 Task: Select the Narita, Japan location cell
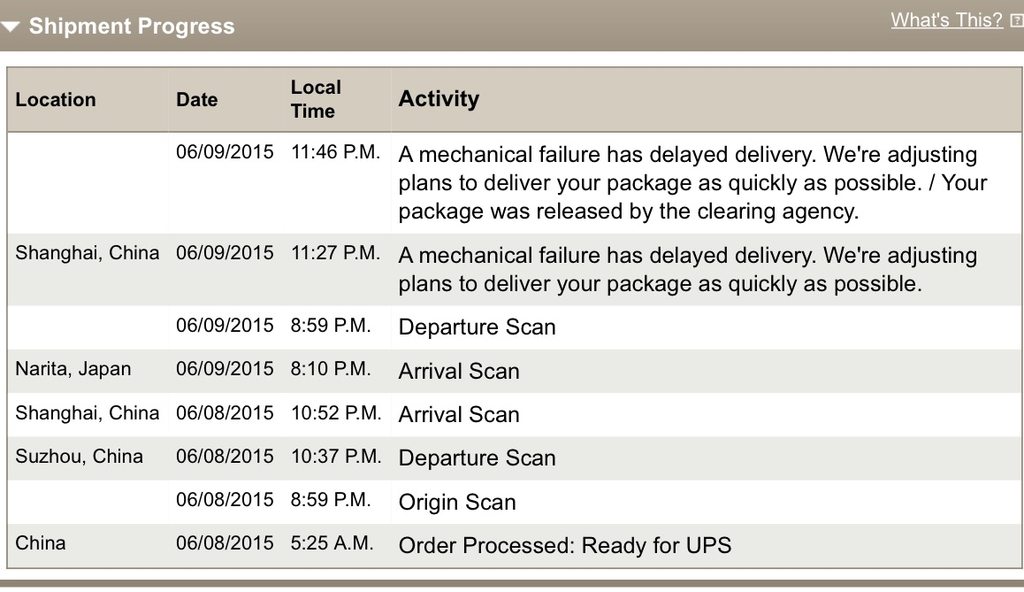click(x=73, y=369)
